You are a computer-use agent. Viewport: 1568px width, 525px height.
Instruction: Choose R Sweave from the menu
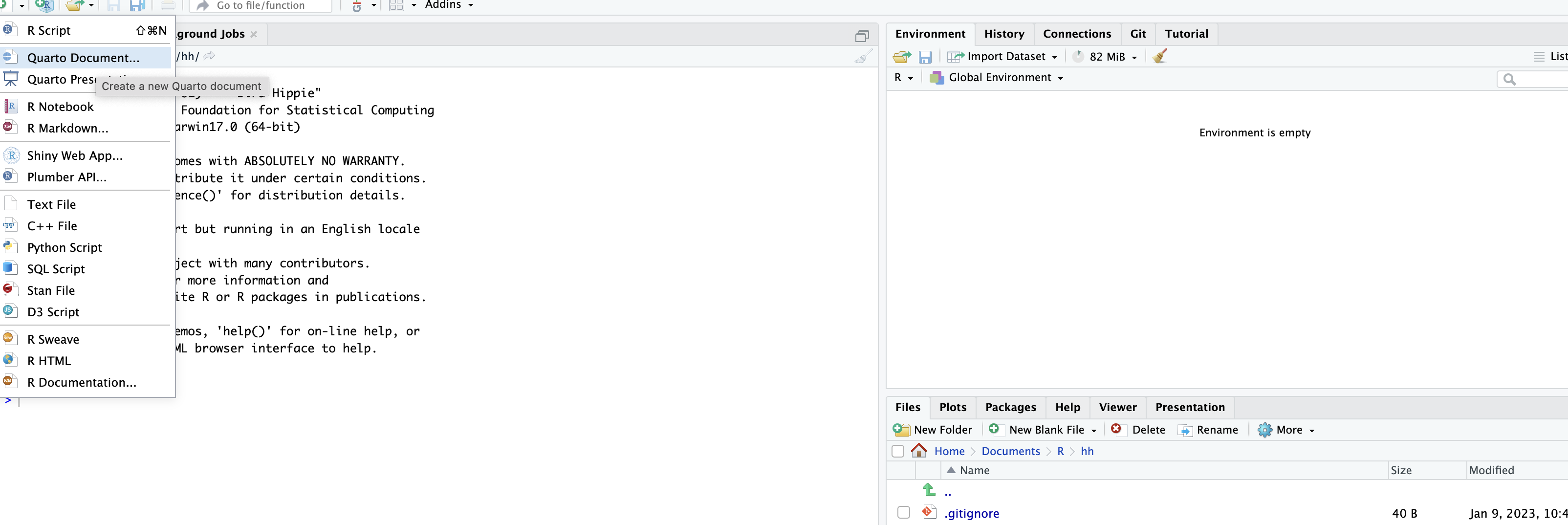(x=86, y=339)
